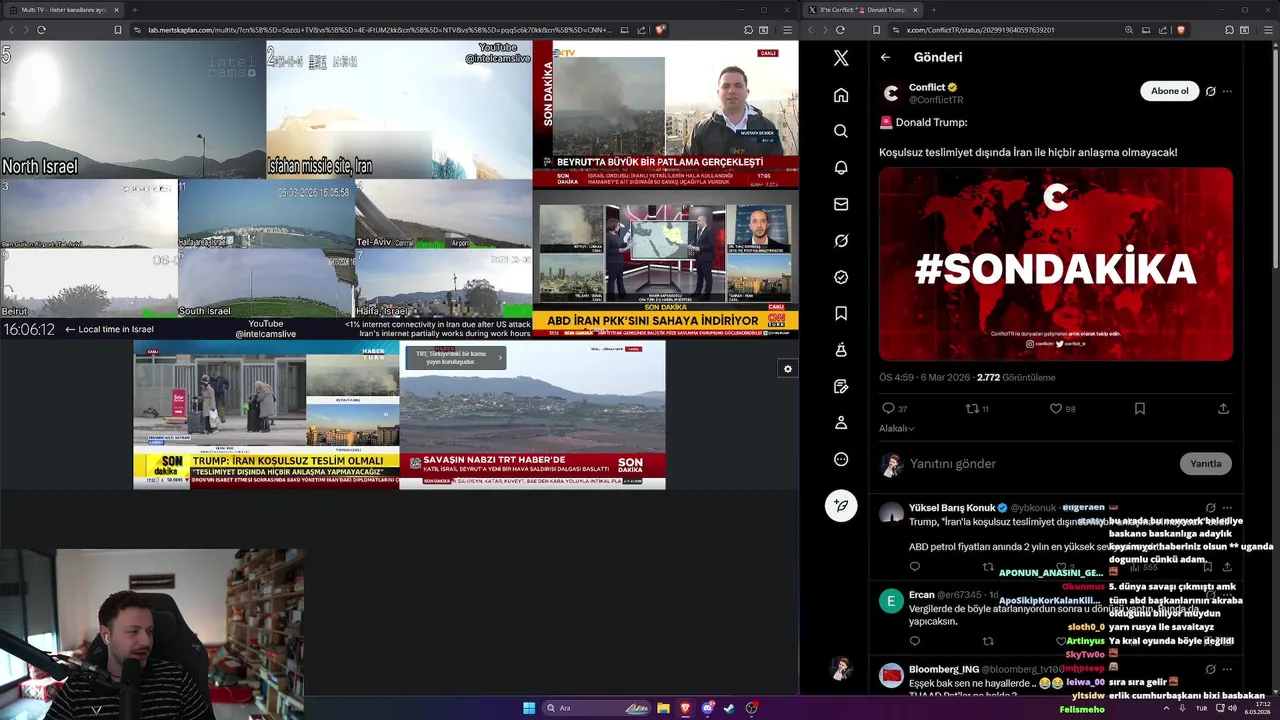Open Multi TV settings gear icon

pos(787,369)
